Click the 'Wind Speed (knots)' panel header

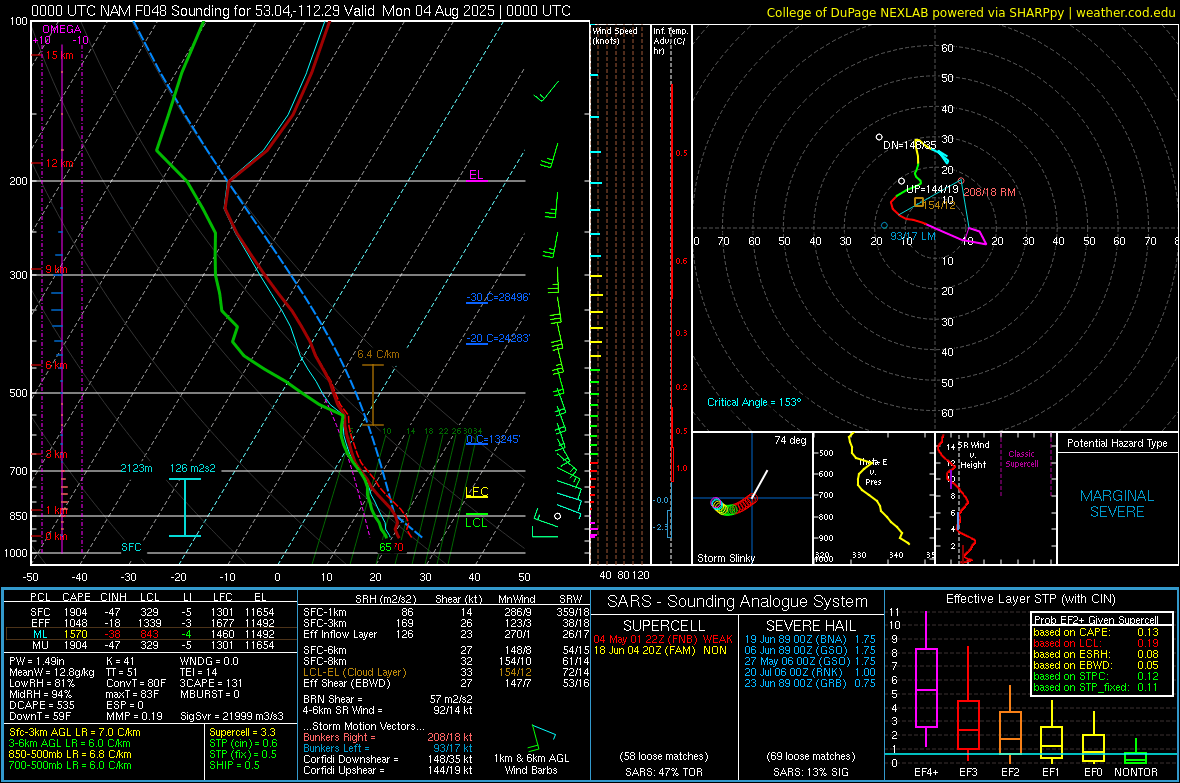(615, 35)
